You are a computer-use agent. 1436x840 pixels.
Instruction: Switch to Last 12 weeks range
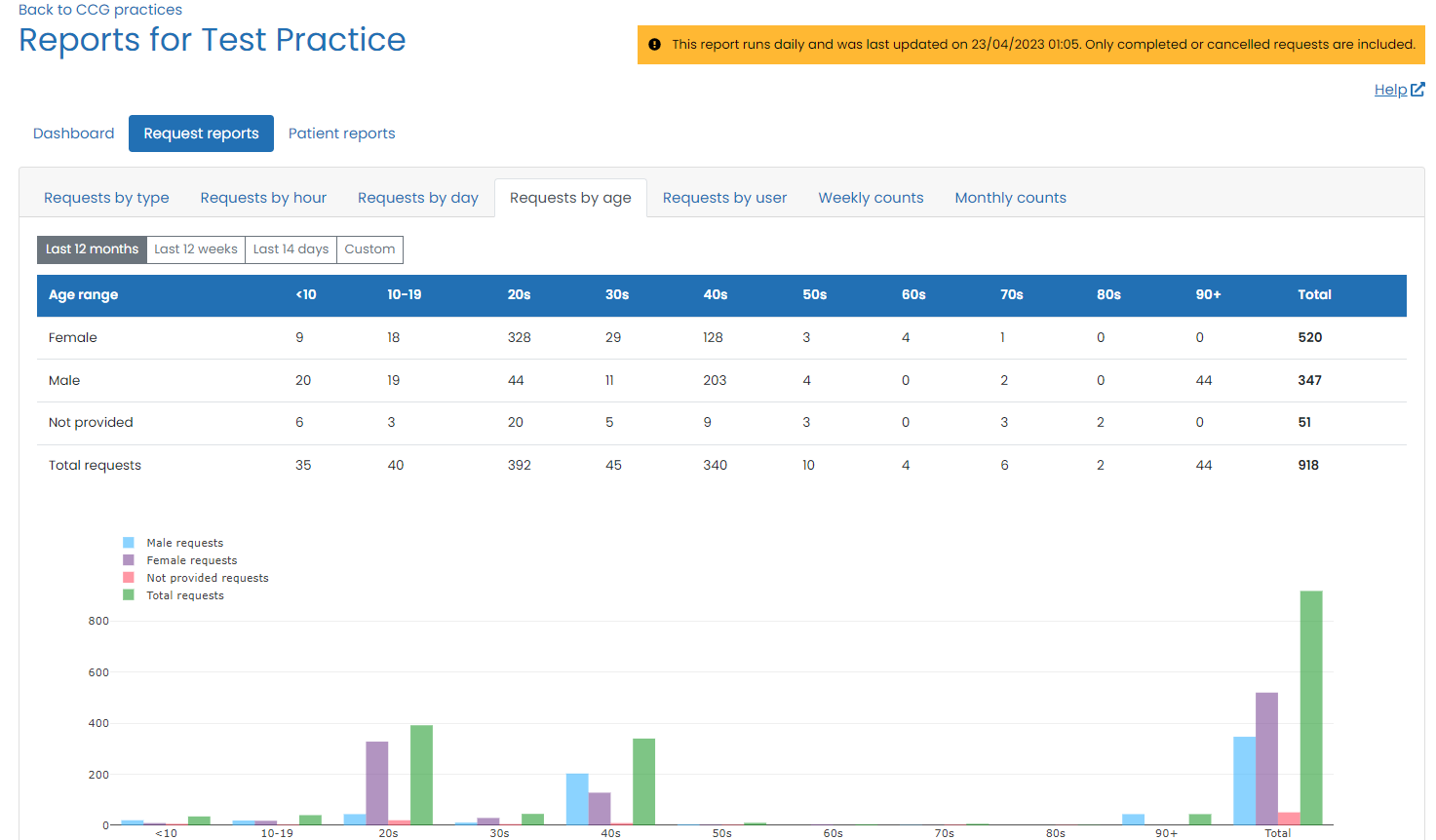[x=196, y=249]
